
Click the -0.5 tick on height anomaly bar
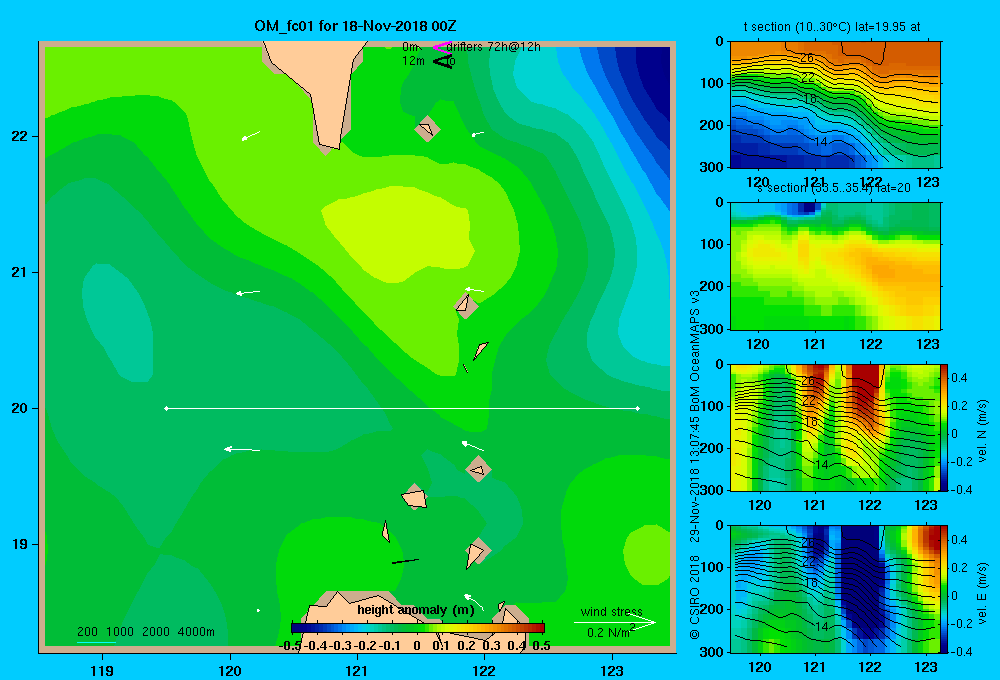(290, 646)
